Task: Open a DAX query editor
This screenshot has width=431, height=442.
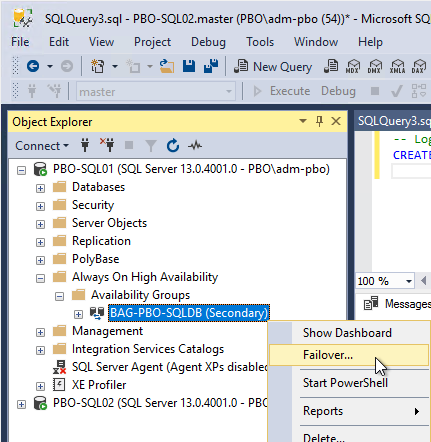Action: 419,66
